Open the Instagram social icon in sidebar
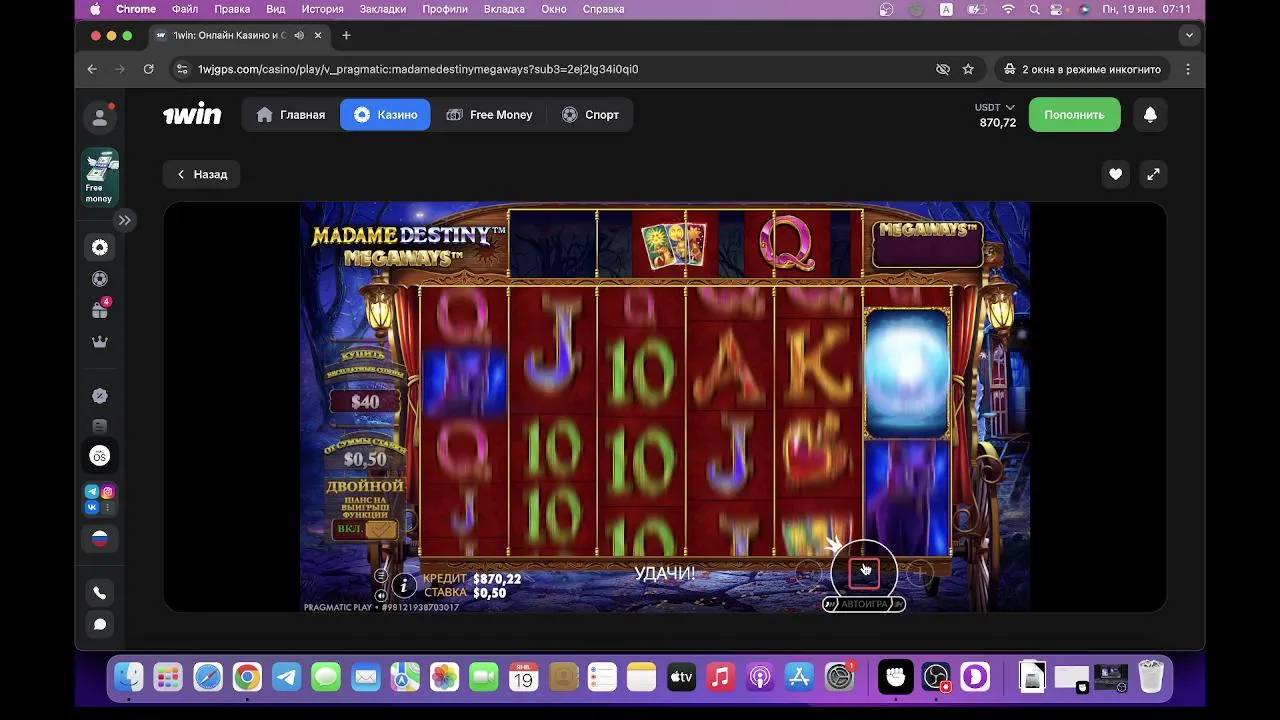Screen dimensions: 1280x720 tap(108, 492)
